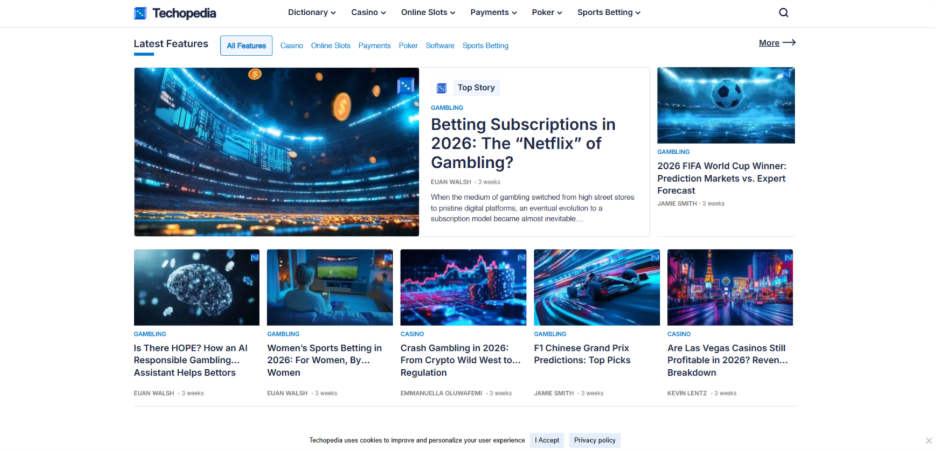Open the Online Slots dropdown
936x451 pixels.
(428, 13)
